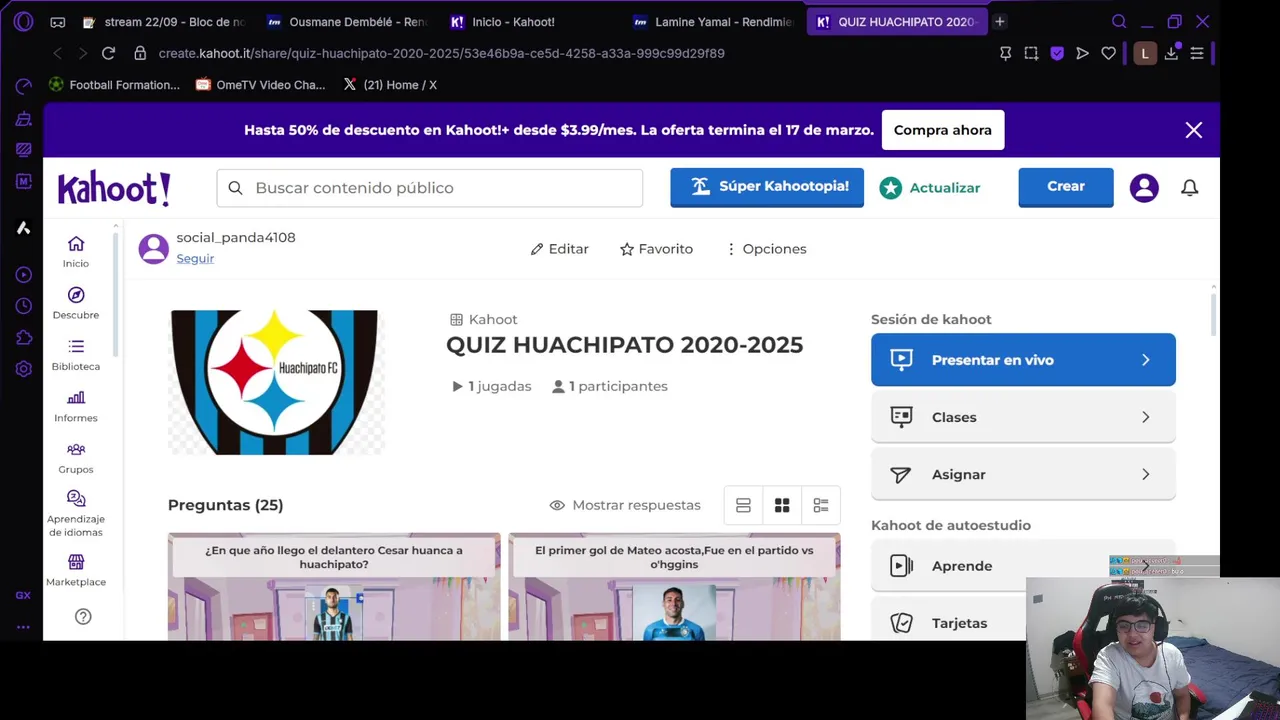Open Opera sidebar three-dots menu
The width and height of the screenshot is (1280, 720).
(x=23, y=627)
